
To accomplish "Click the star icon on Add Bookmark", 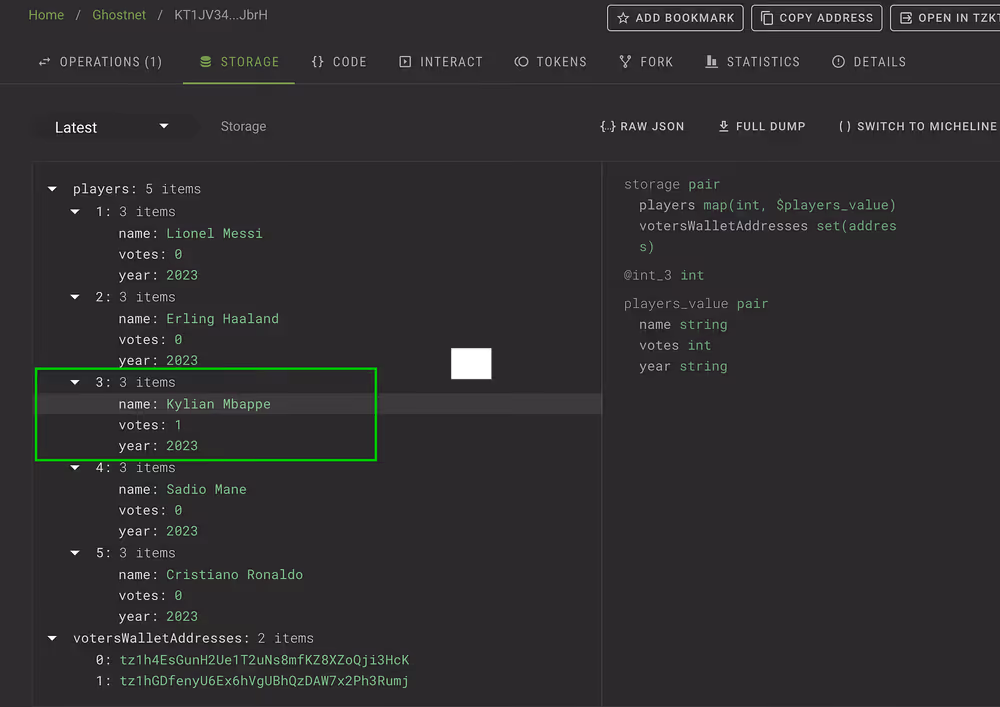I will [x=623, y=17].
